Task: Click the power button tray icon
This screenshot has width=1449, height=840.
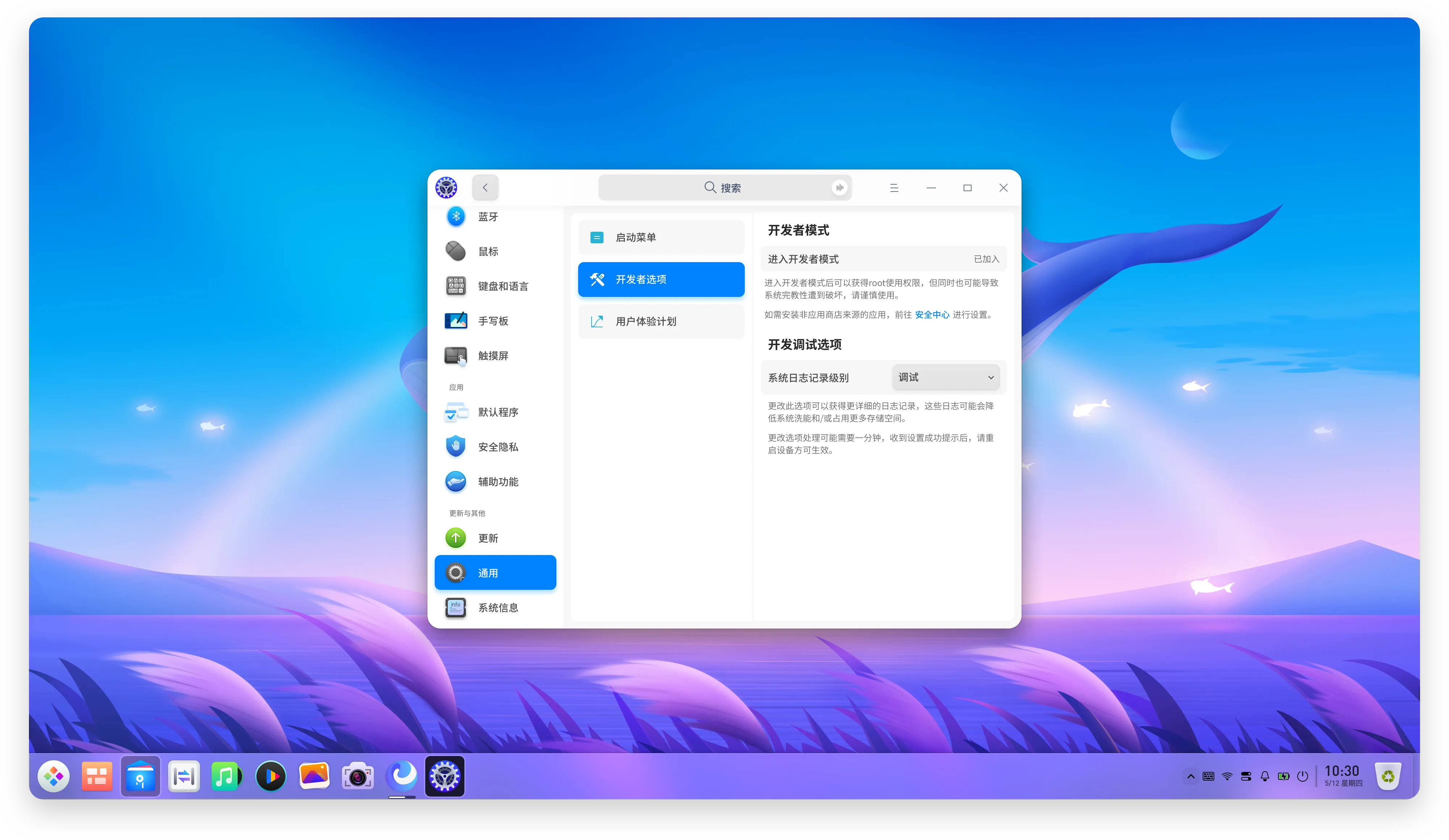Action: tap(1302, 776)
